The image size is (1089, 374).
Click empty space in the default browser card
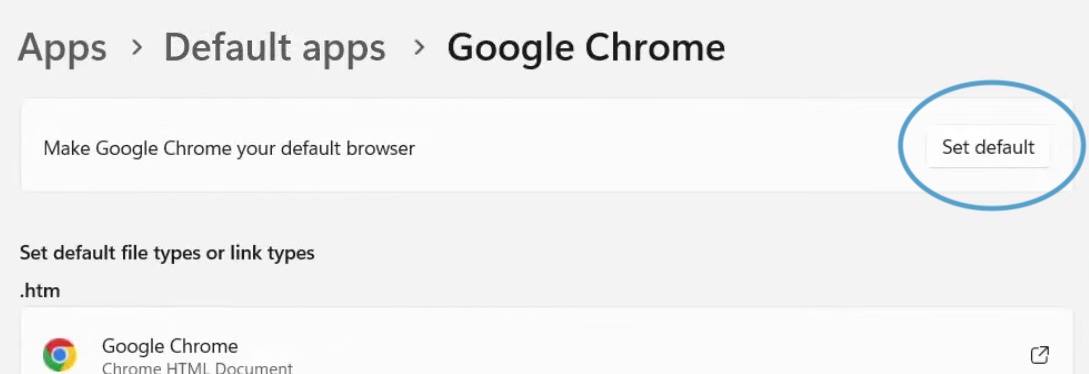660,147
